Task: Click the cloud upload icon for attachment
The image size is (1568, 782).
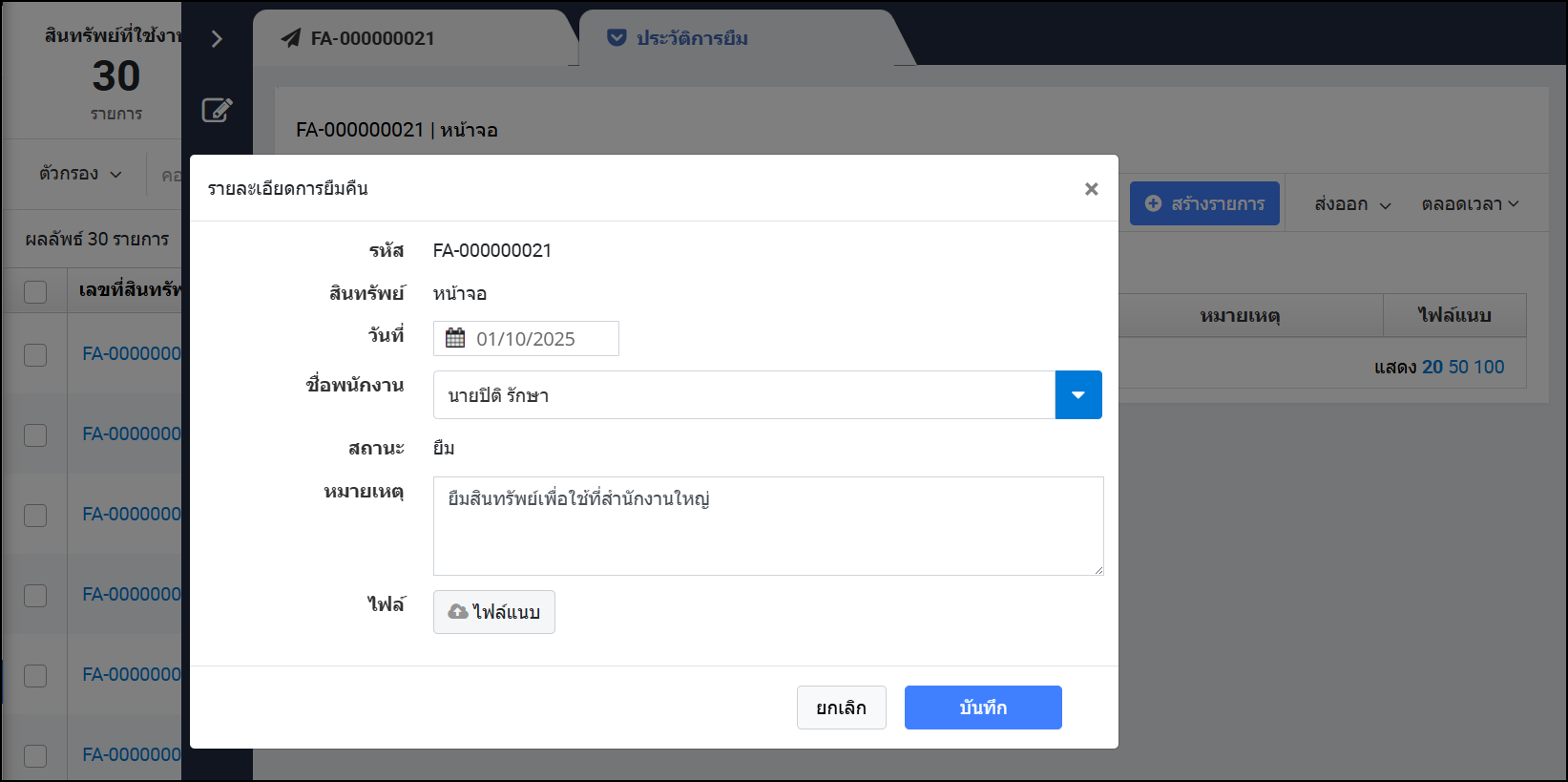Action: coord(458,612)
